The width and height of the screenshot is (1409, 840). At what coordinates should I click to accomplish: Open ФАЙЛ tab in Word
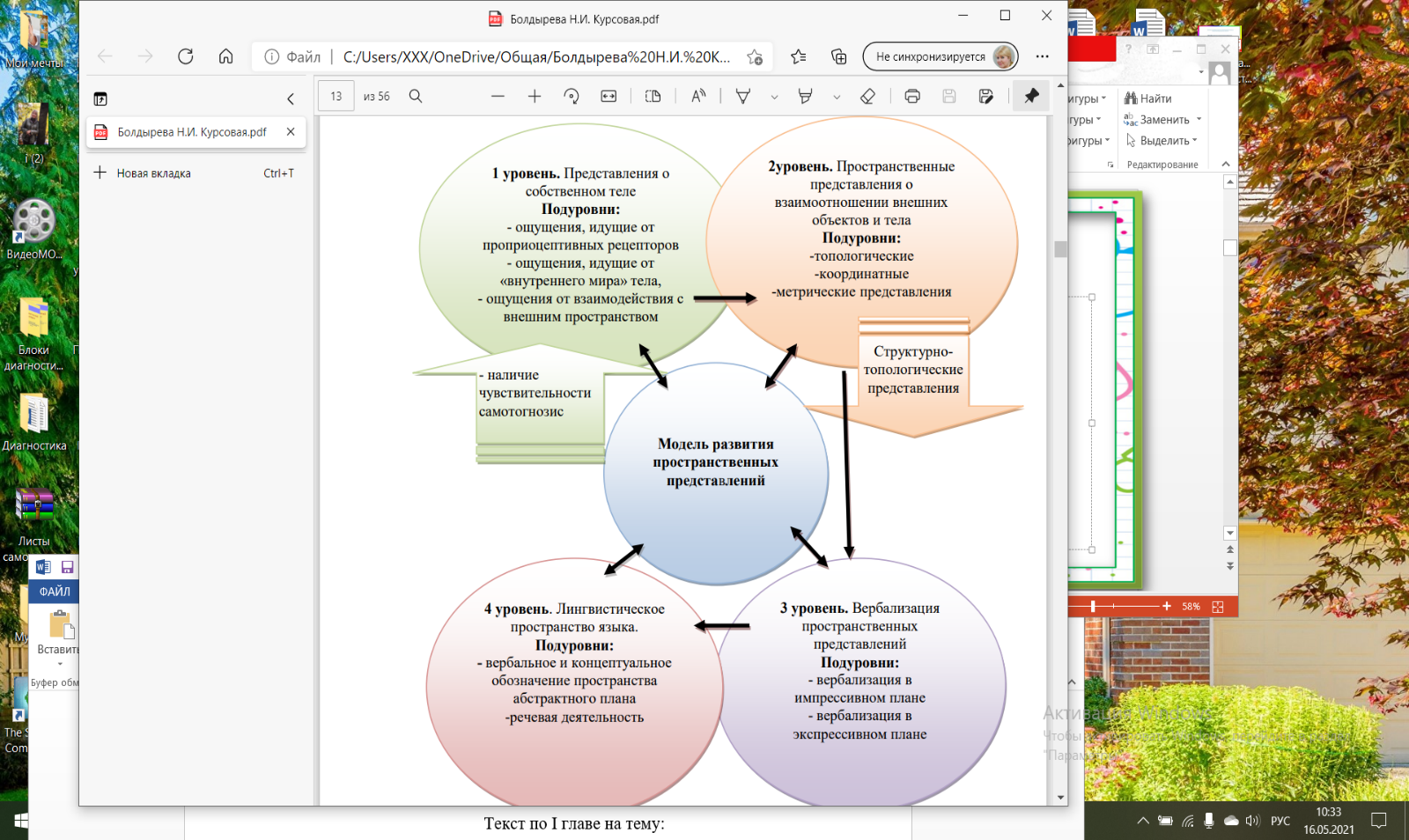(x=55, y=592)
